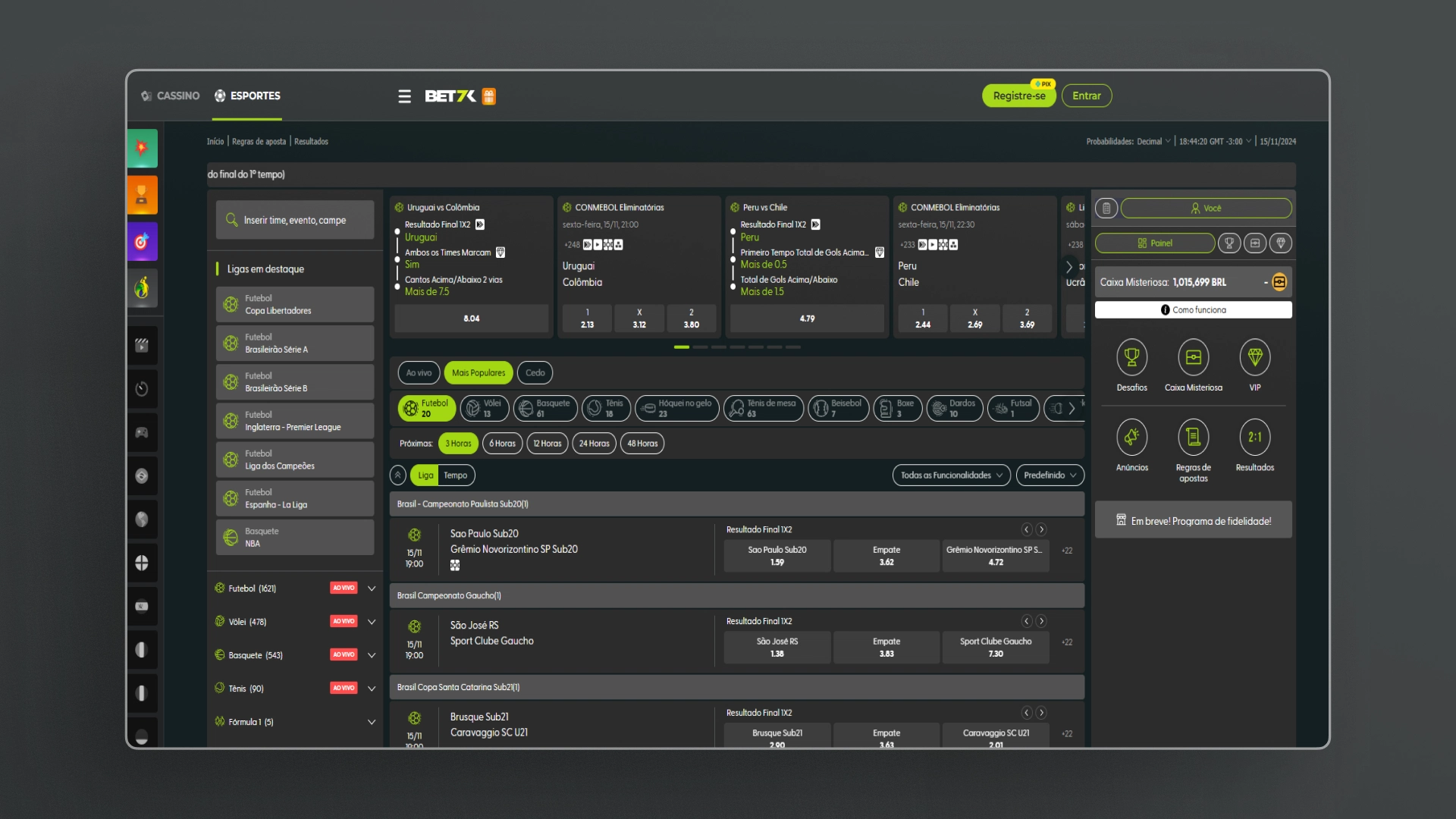The width and height of the screenshot is (1456, 819).
Task: Bet on Sport Clube Gaucho at 7.30
Action: click(x=996, y=648)
